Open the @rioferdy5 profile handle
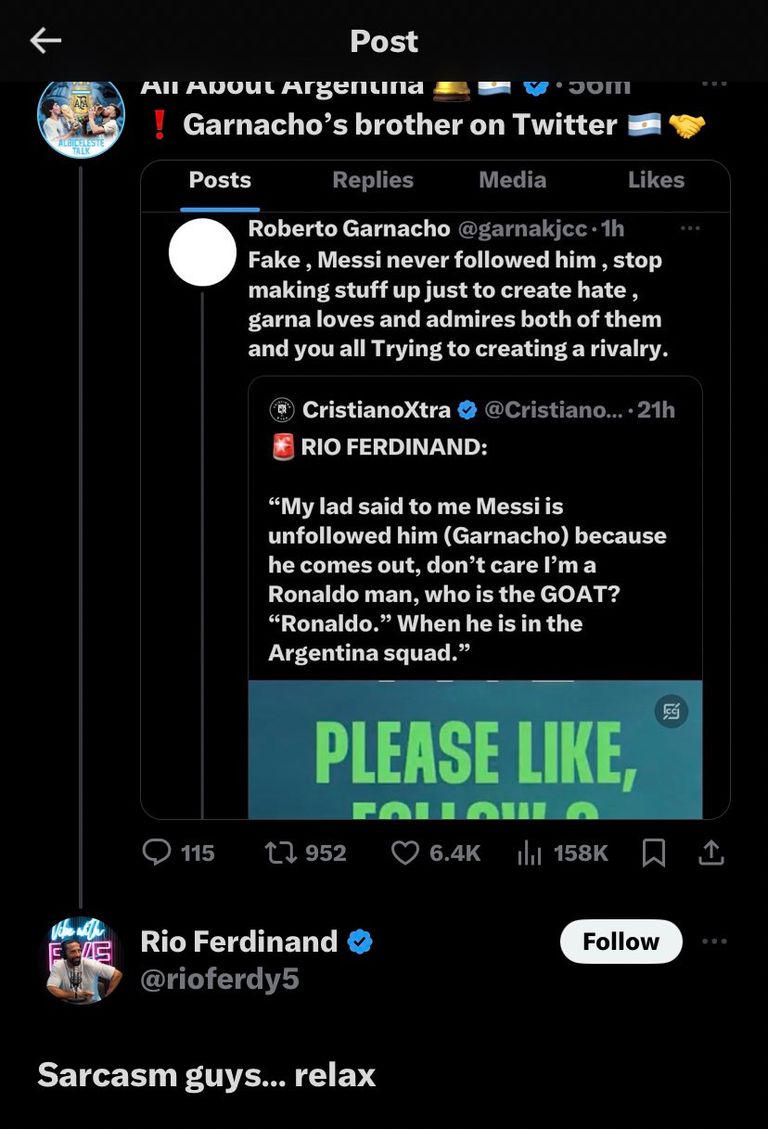This screenshot has width=768, height=1129. point(220,979)
